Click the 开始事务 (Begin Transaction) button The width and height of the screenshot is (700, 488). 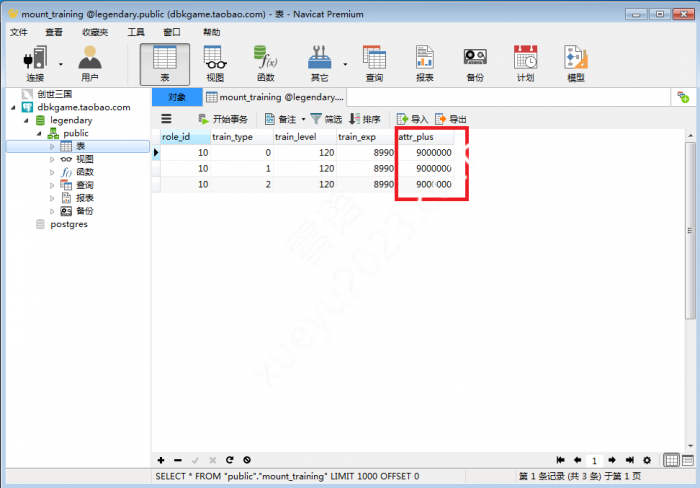[x=222, y=119]
